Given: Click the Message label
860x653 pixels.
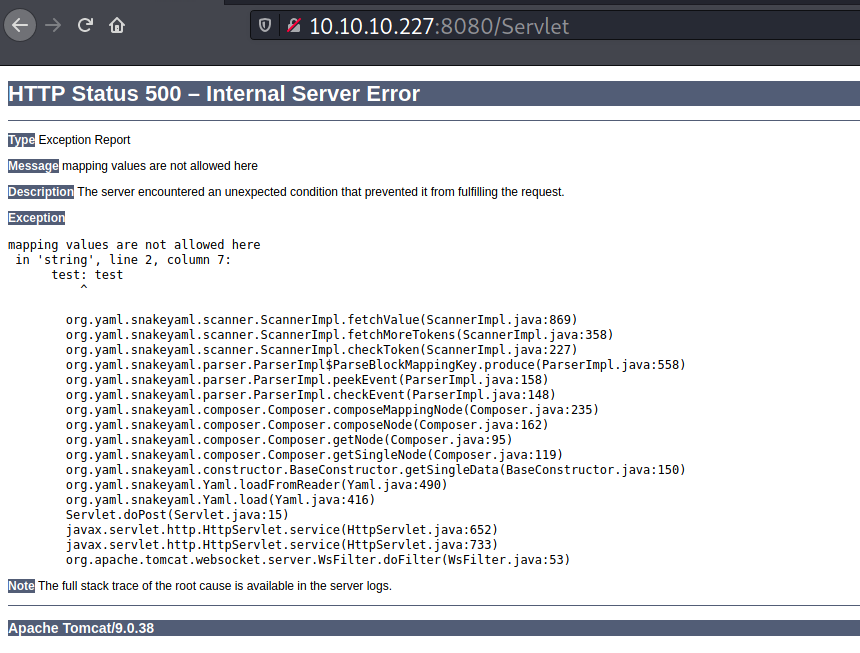Looking at the screenshot, I should [x=33, y=166].
